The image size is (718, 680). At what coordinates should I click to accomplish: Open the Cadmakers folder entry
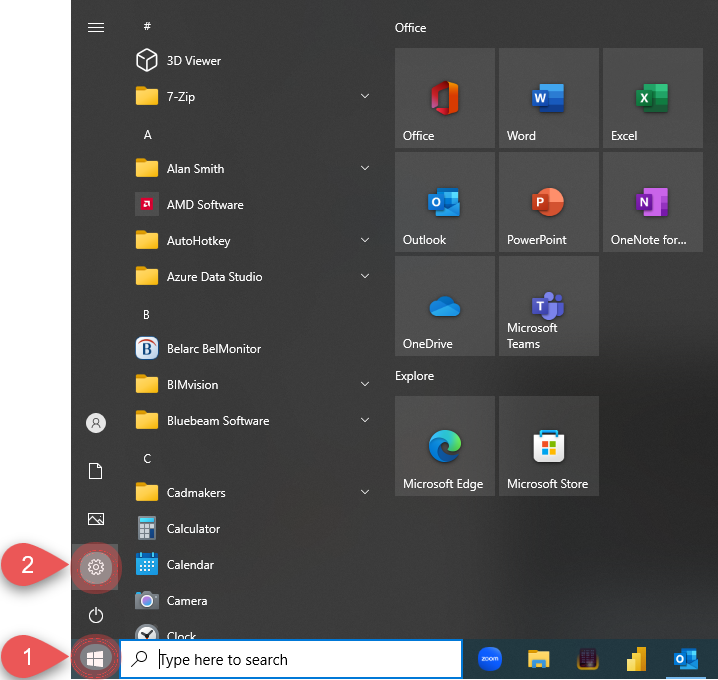point(254,493)
